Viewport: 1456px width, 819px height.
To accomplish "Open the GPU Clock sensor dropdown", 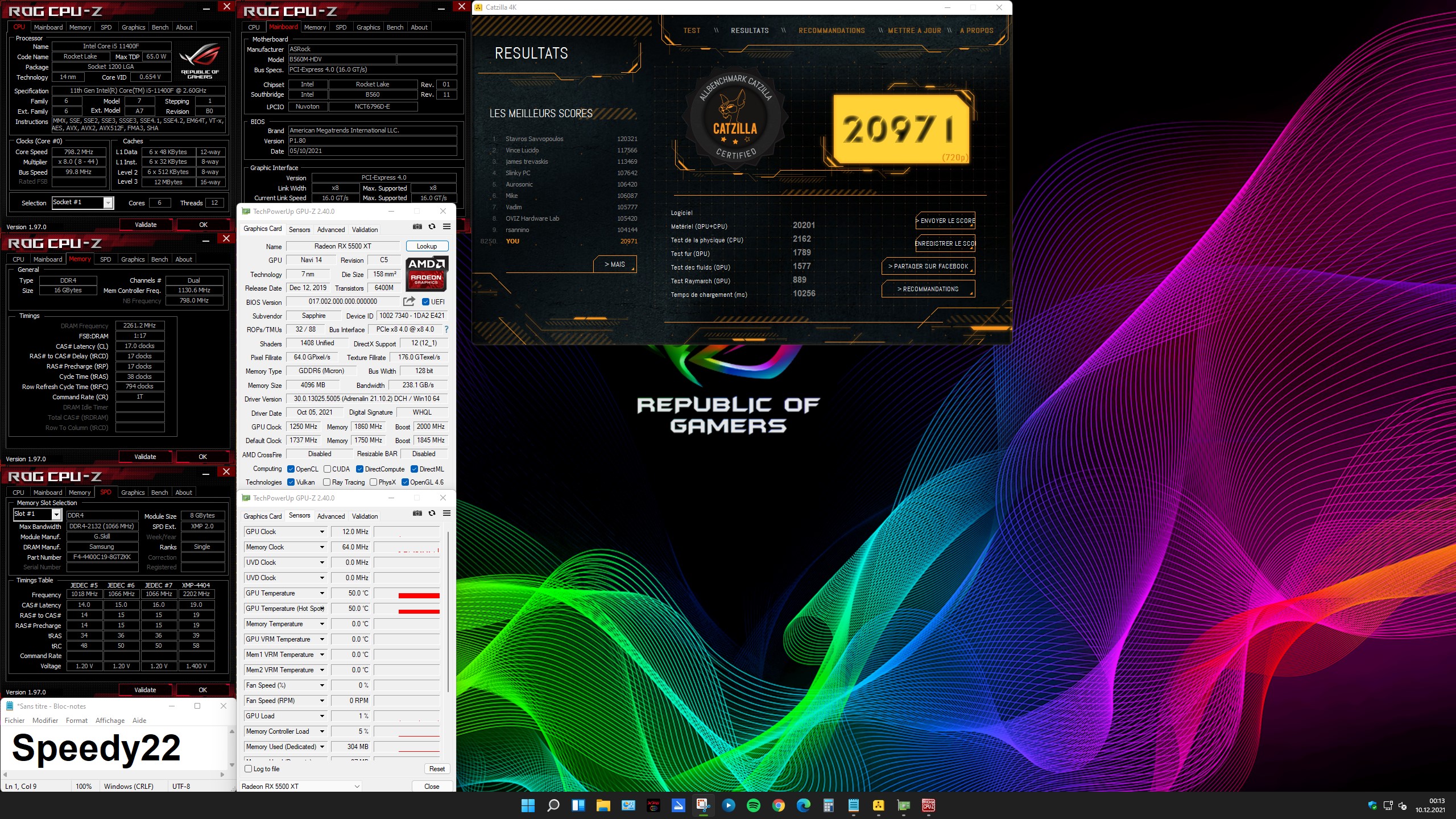I will tap(322, 532).
